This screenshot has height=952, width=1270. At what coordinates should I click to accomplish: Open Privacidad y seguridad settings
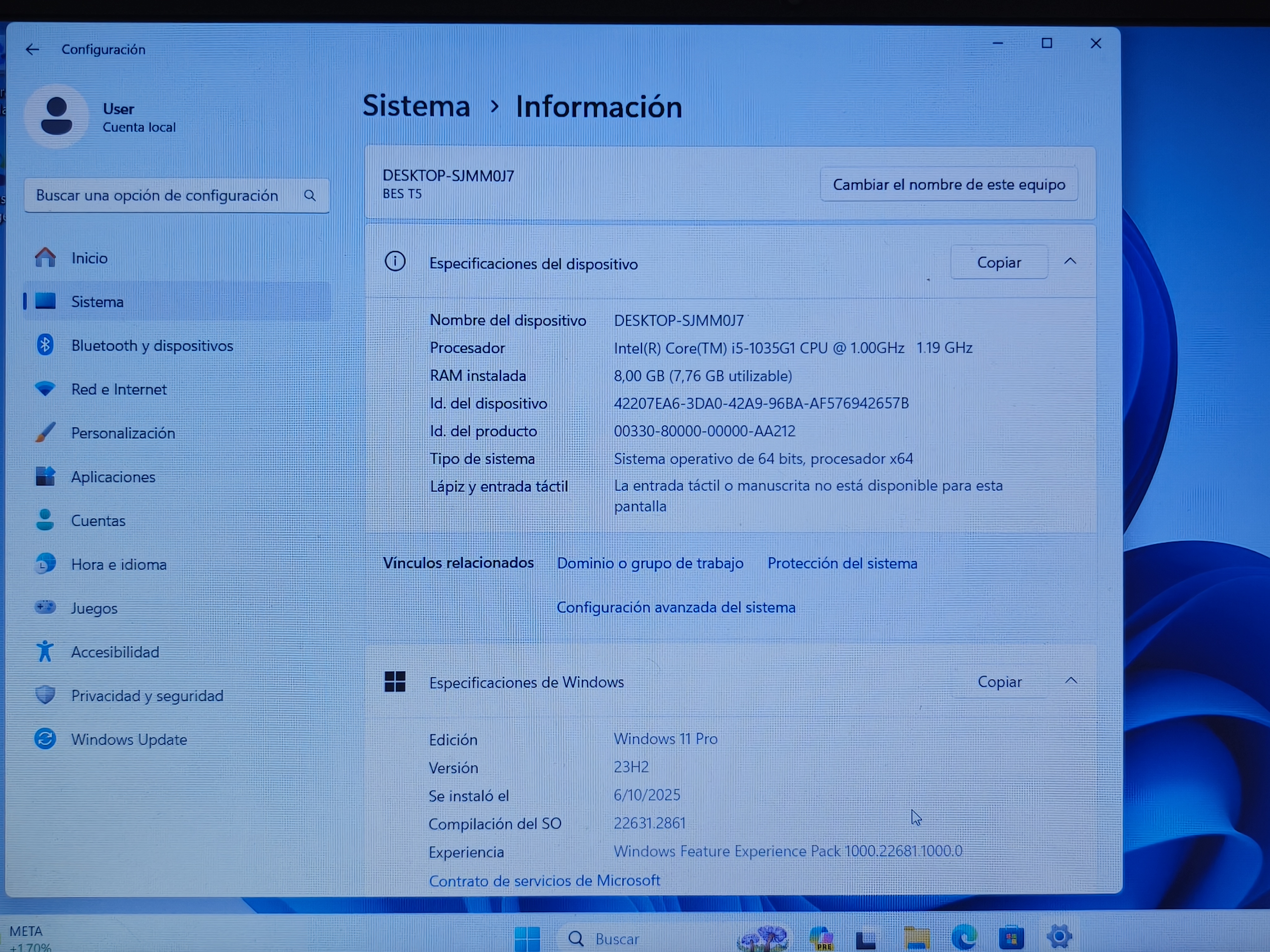[147, 695]
